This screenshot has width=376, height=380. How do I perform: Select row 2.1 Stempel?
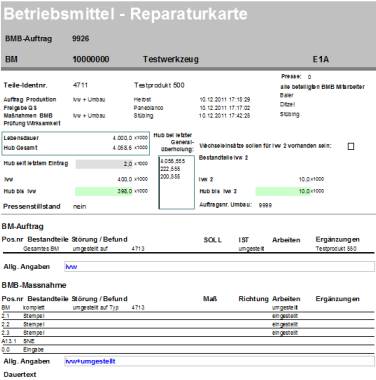click(x=188, y=316)
